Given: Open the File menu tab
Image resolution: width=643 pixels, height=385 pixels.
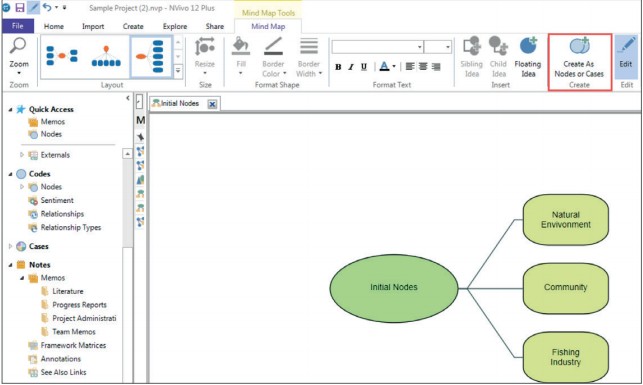Looking at the screenshot, I should (18, 26).
